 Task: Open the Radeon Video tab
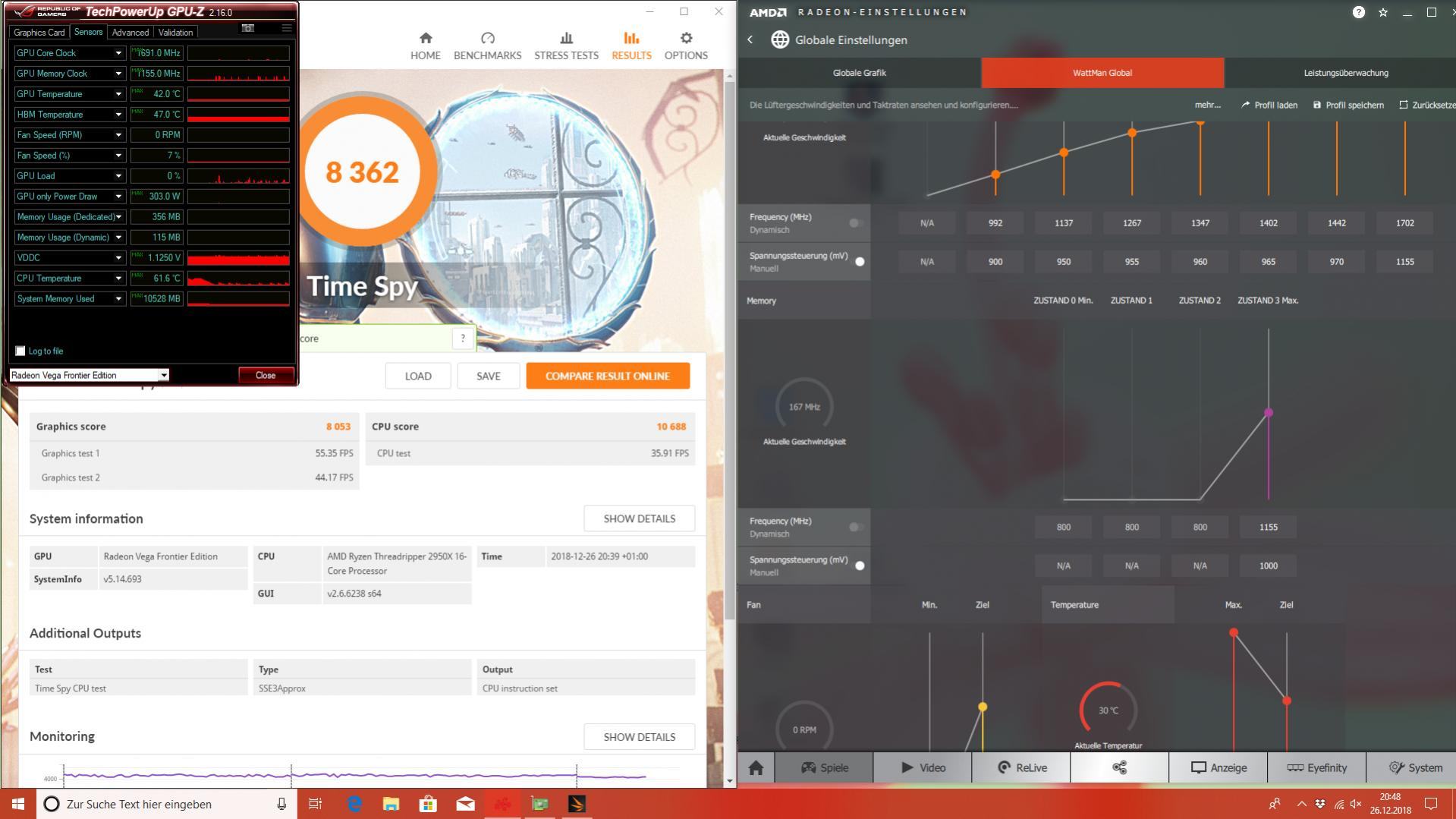point(923,767)
